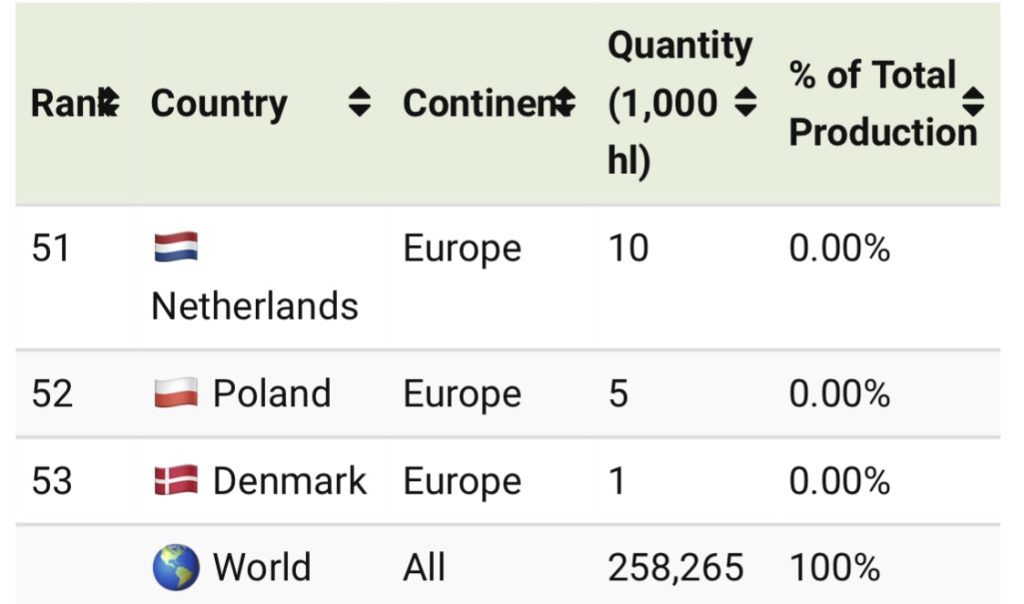Screen dimensions: 1024x604
Task: Click the Poland flag icon
Action: [176, 393]
